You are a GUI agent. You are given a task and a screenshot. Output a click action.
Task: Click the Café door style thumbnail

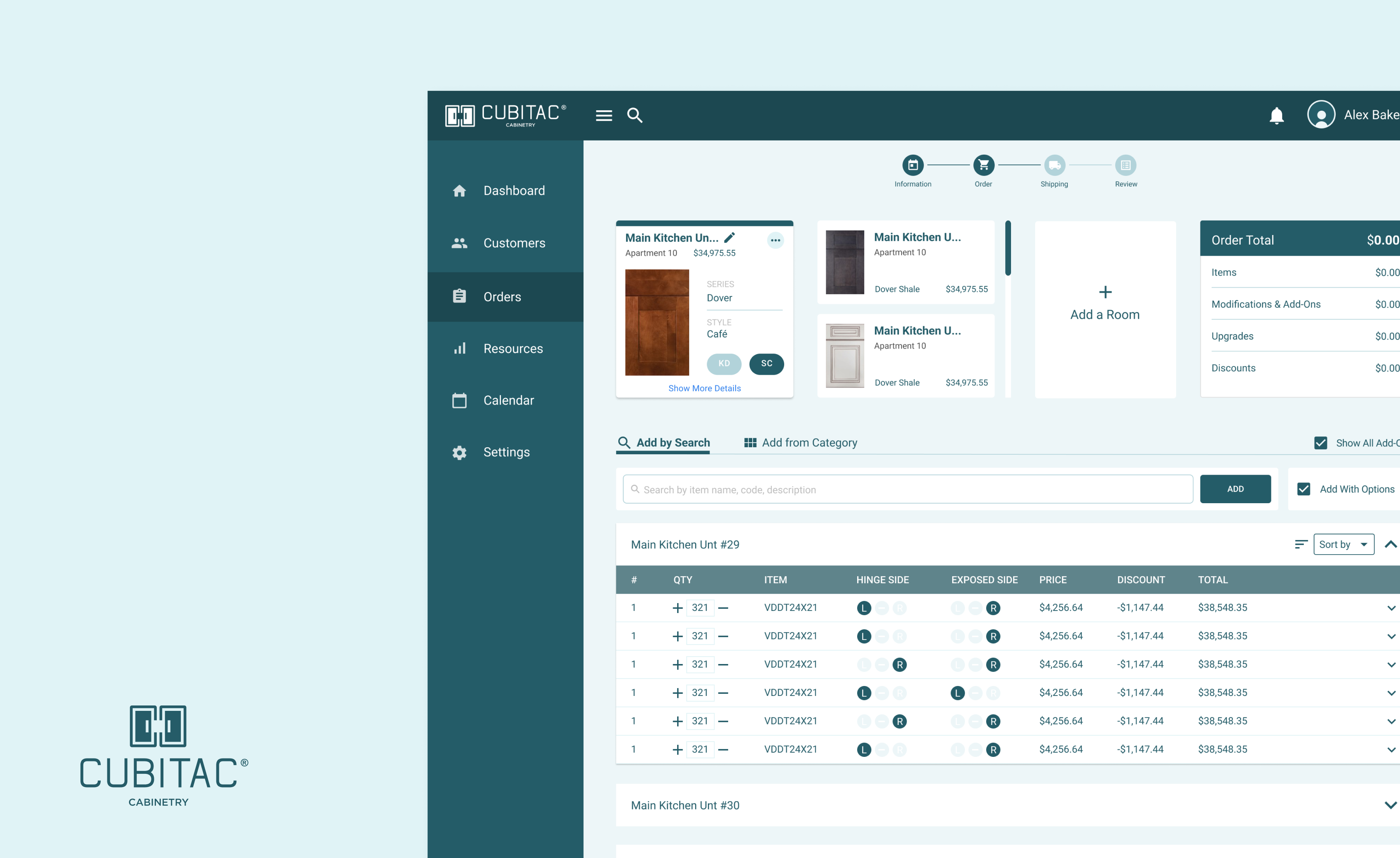coord(657,322)
